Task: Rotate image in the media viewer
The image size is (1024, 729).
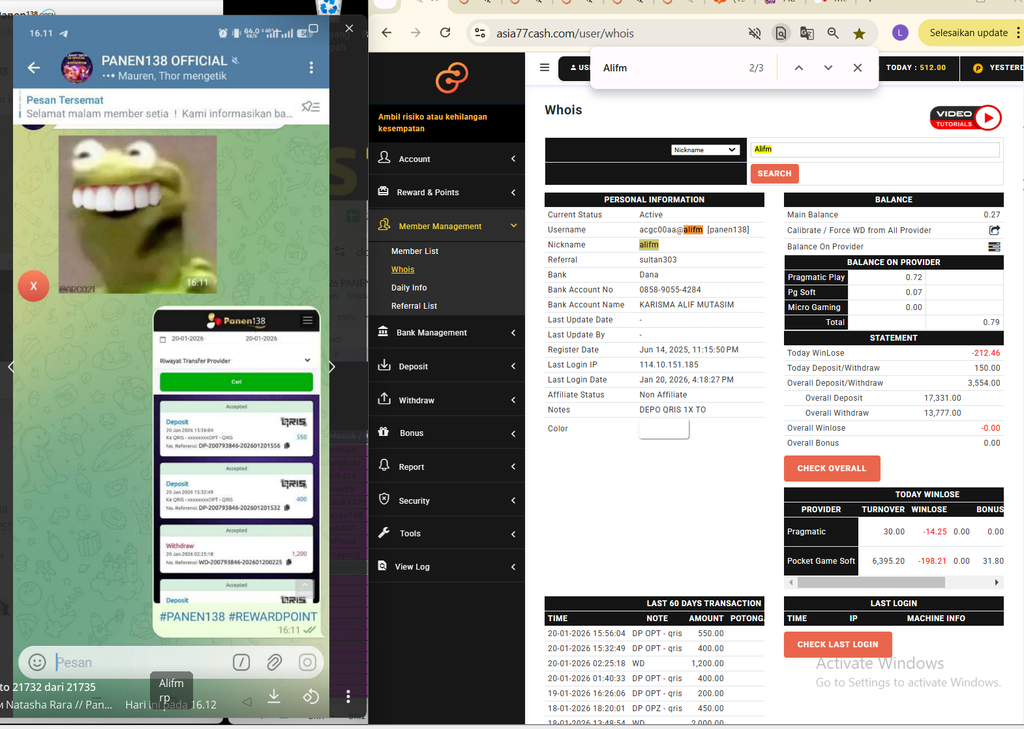Action: pos(311,696)
